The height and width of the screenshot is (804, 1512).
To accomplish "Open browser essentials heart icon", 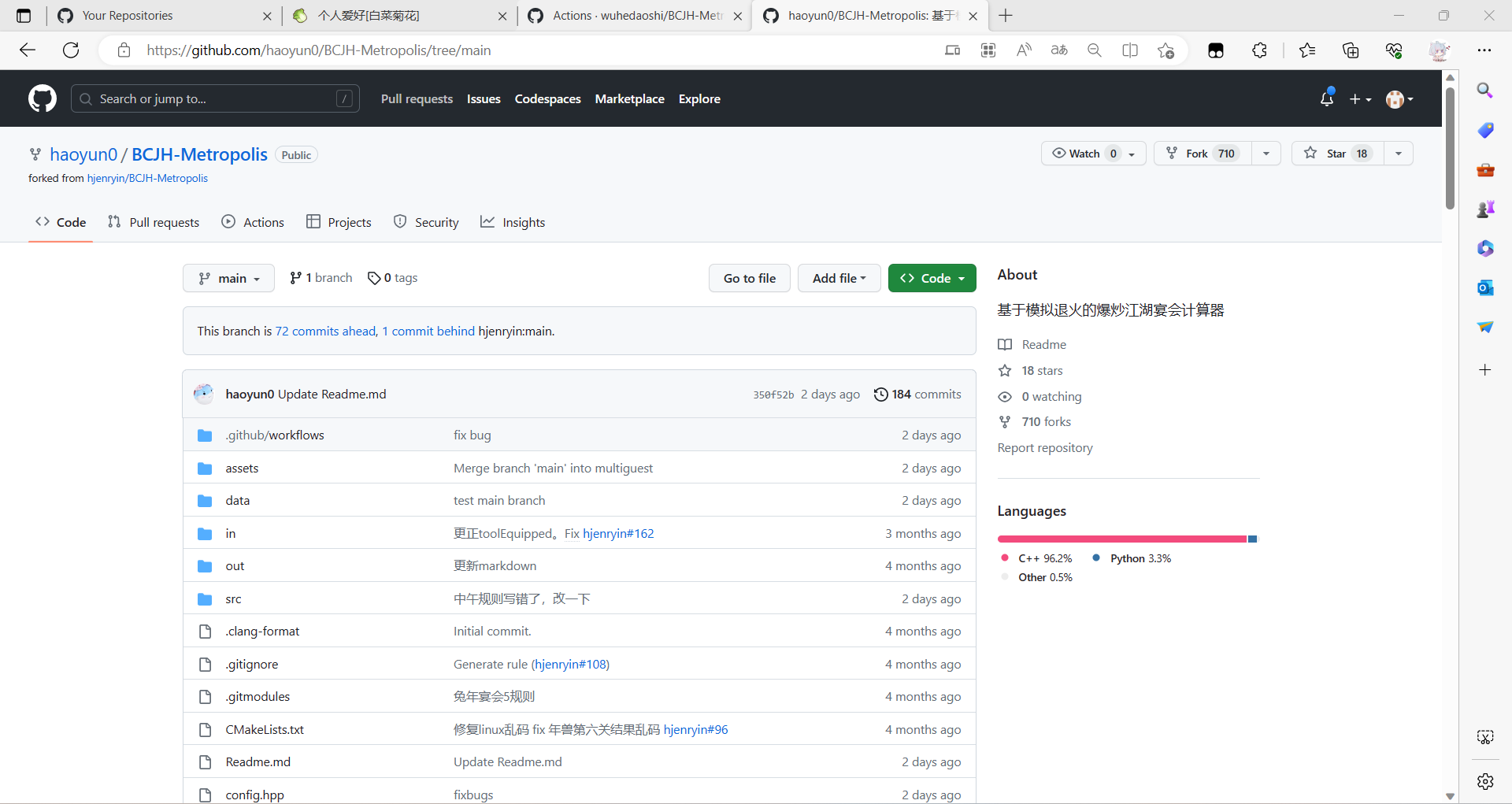I will pos(1394,50).
